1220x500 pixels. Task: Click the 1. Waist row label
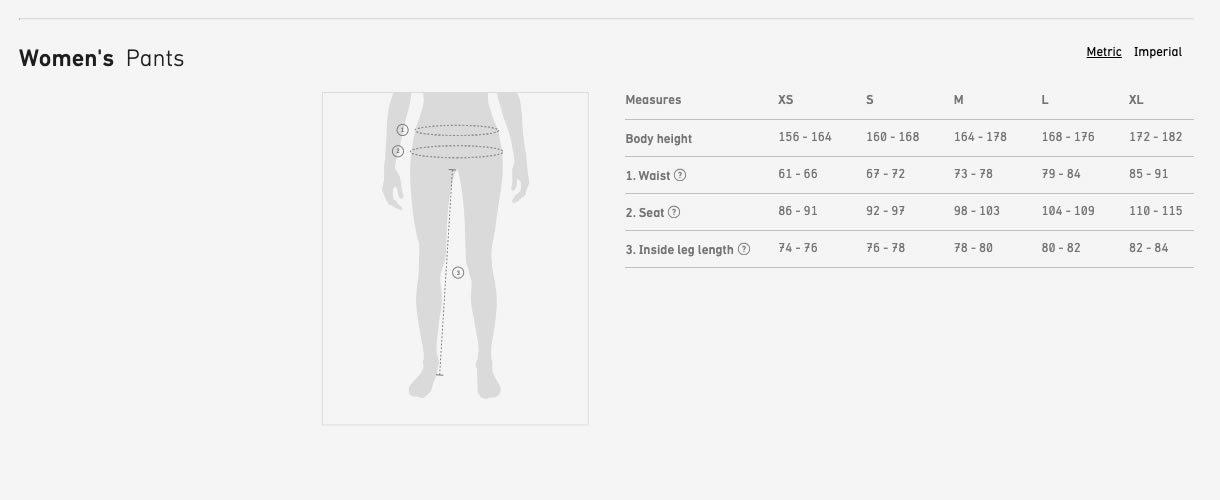coord(648,175)
